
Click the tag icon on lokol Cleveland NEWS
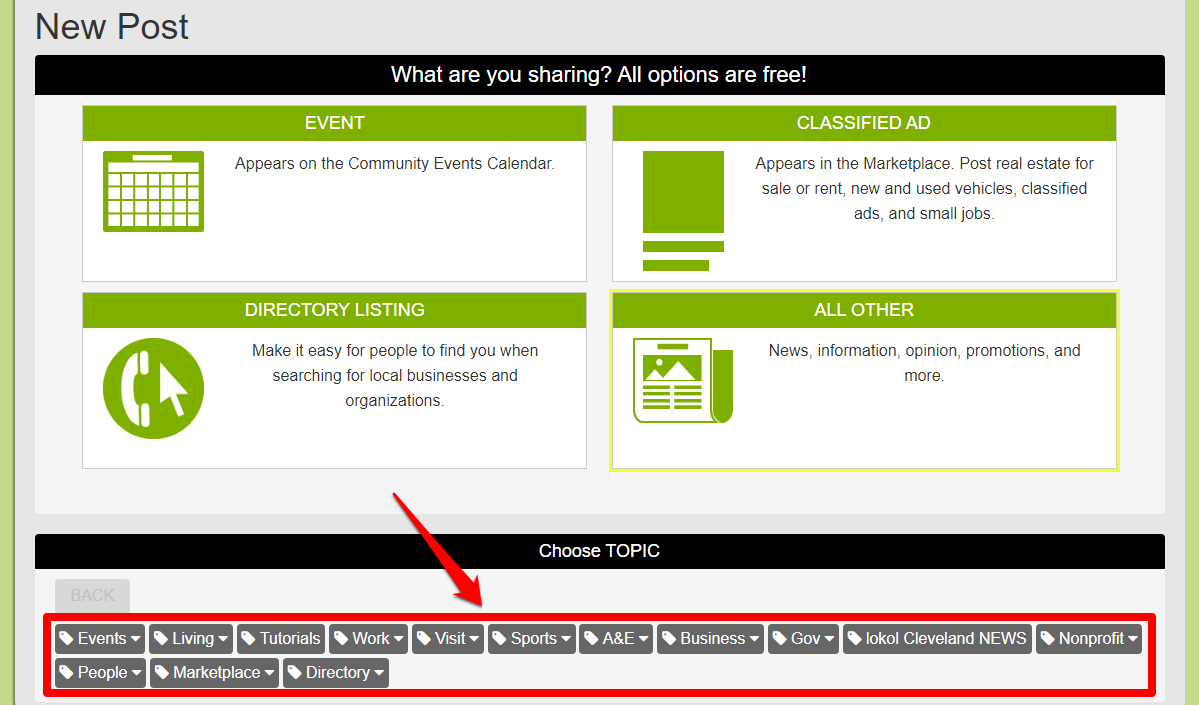[x=855, y=638]
